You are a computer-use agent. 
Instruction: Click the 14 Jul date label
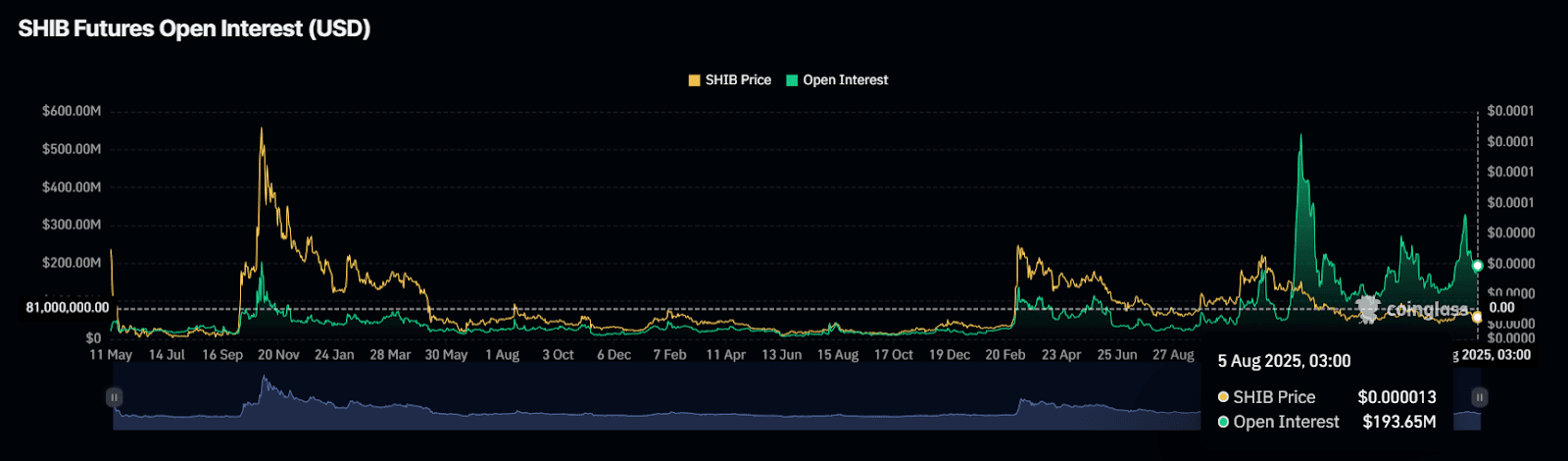coord(167,355)
